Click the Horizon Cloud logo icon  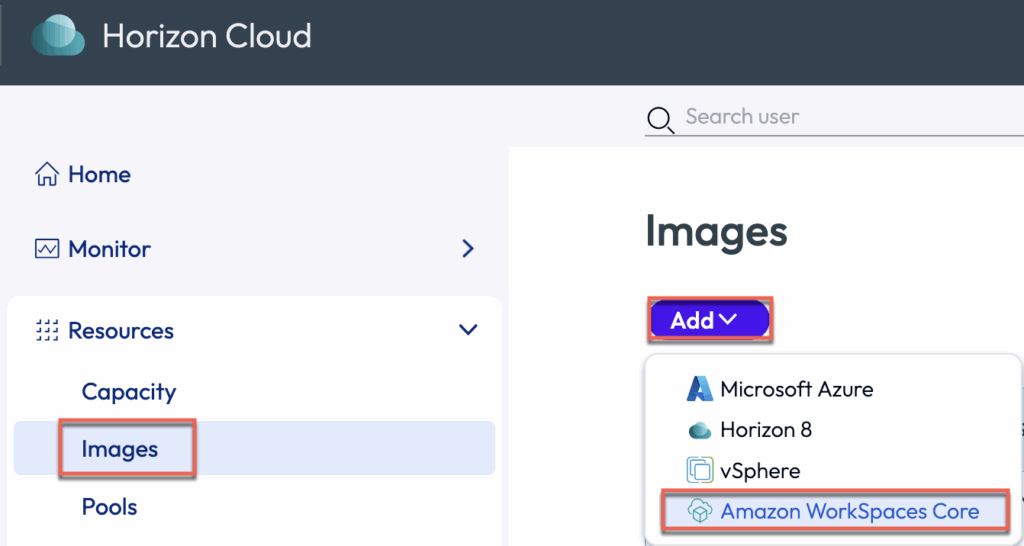[x=58, y=36]
